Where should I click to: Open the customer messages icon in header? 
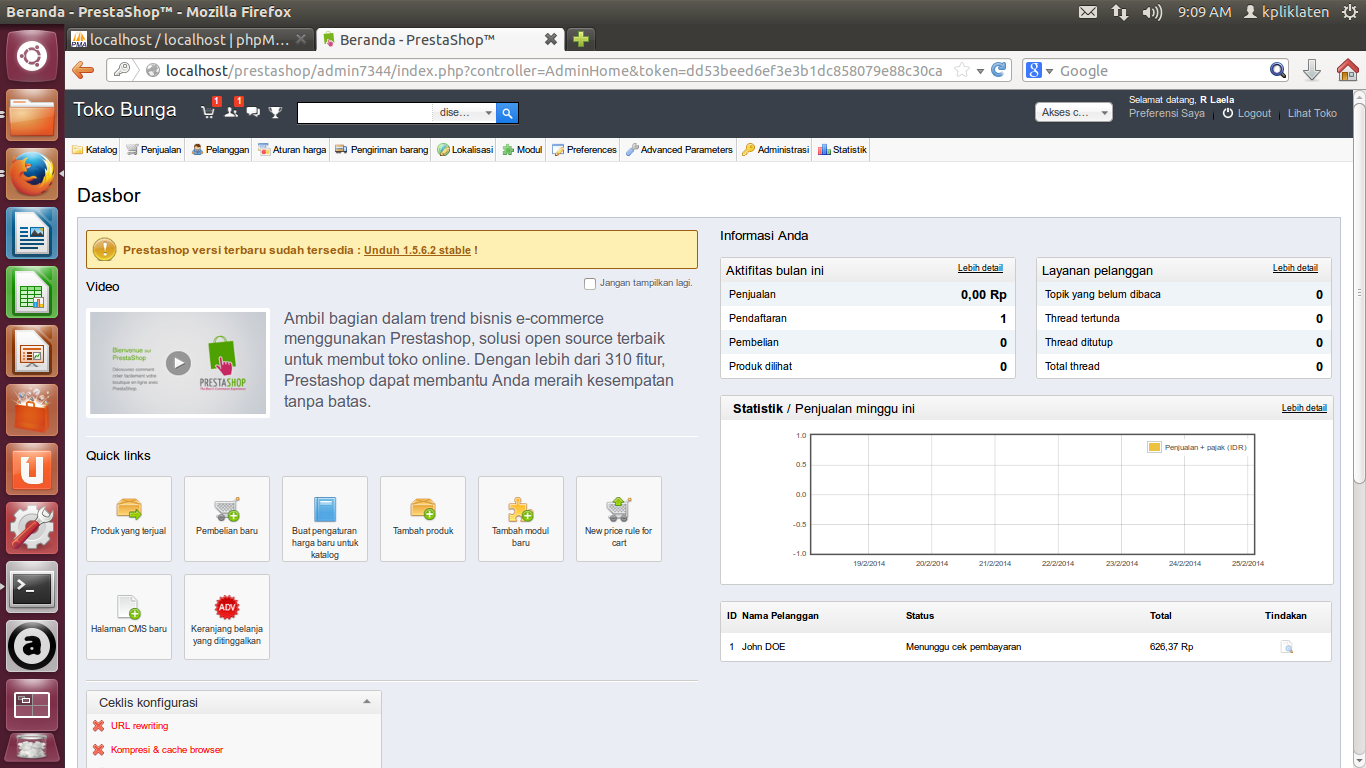253,112
